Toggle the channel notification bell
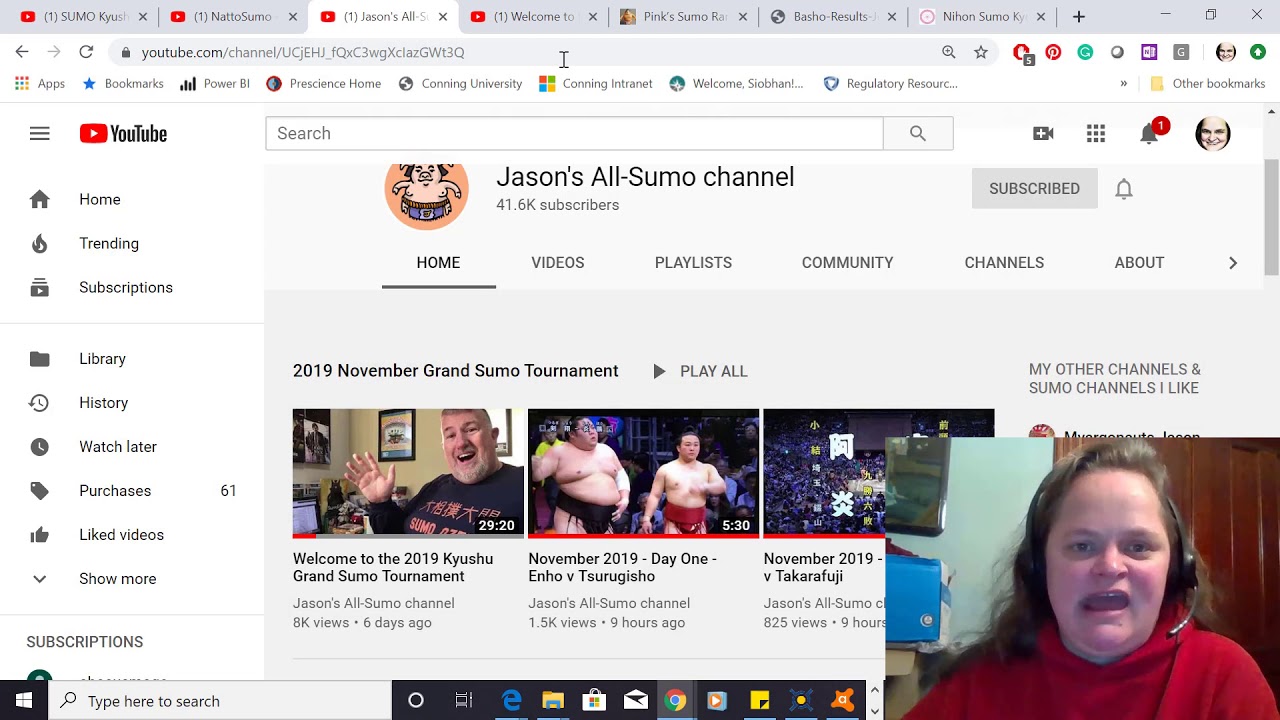This screenshot has height=720, width=1280. (x=1124, y=189)
